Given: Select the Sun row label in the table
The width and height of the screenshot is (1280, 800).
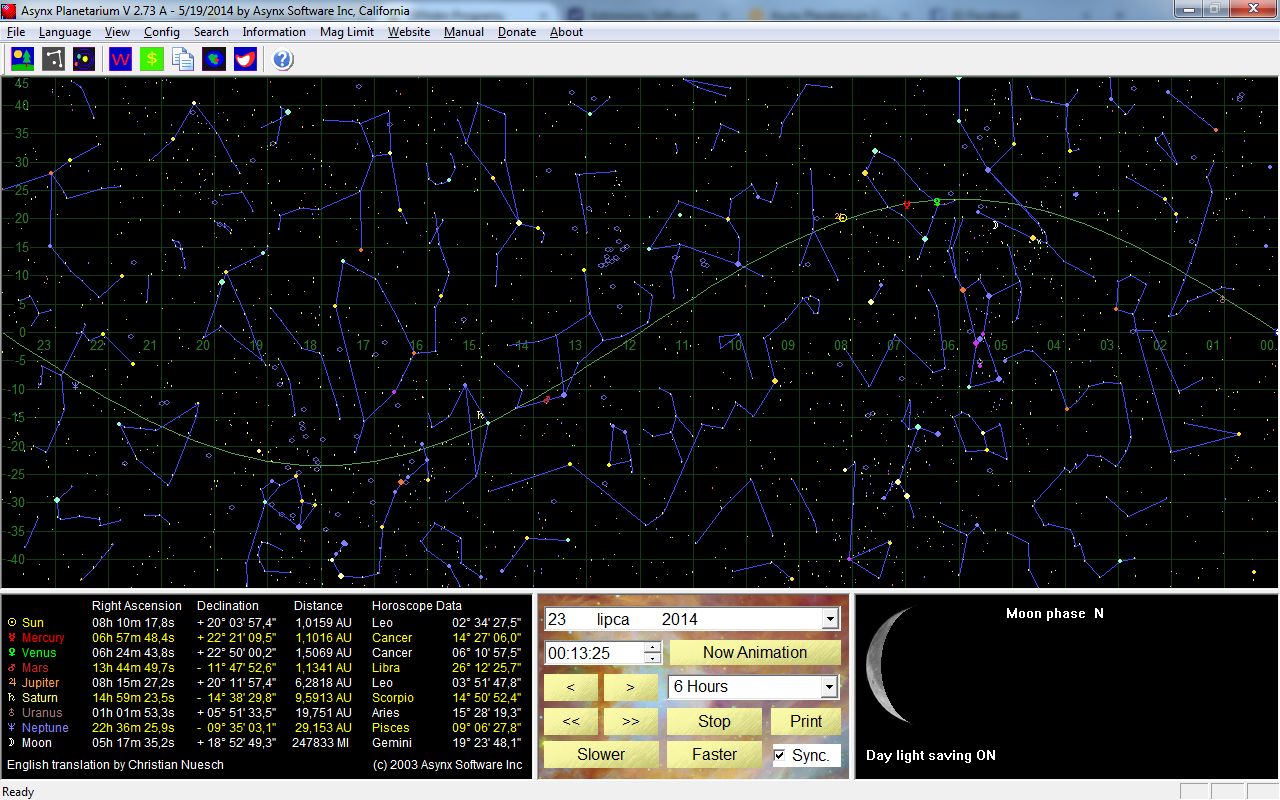Looking at the screenshot, I should coord(33,623).
